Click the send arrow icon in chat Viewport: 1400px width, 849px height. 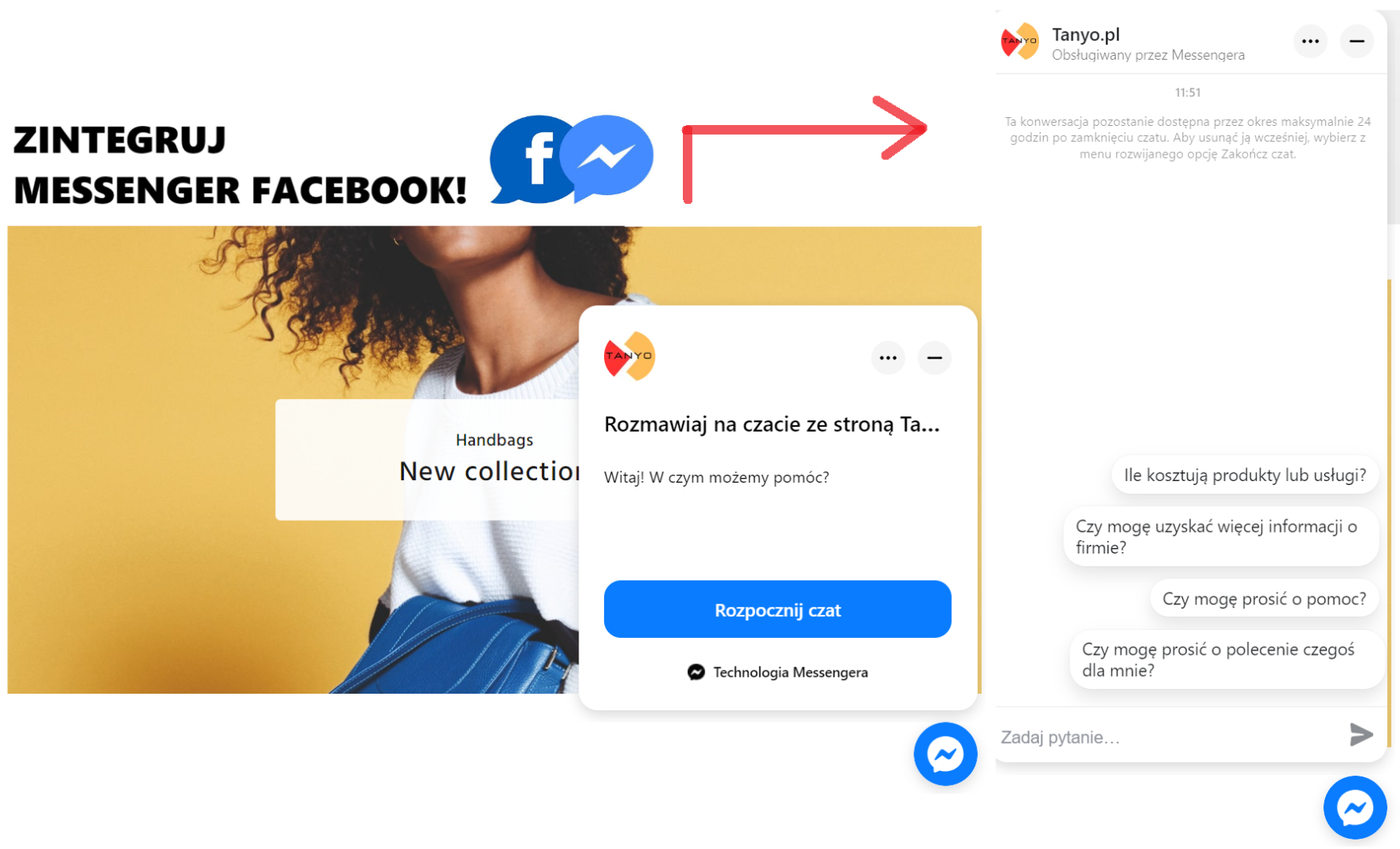tap(1361, 734)
